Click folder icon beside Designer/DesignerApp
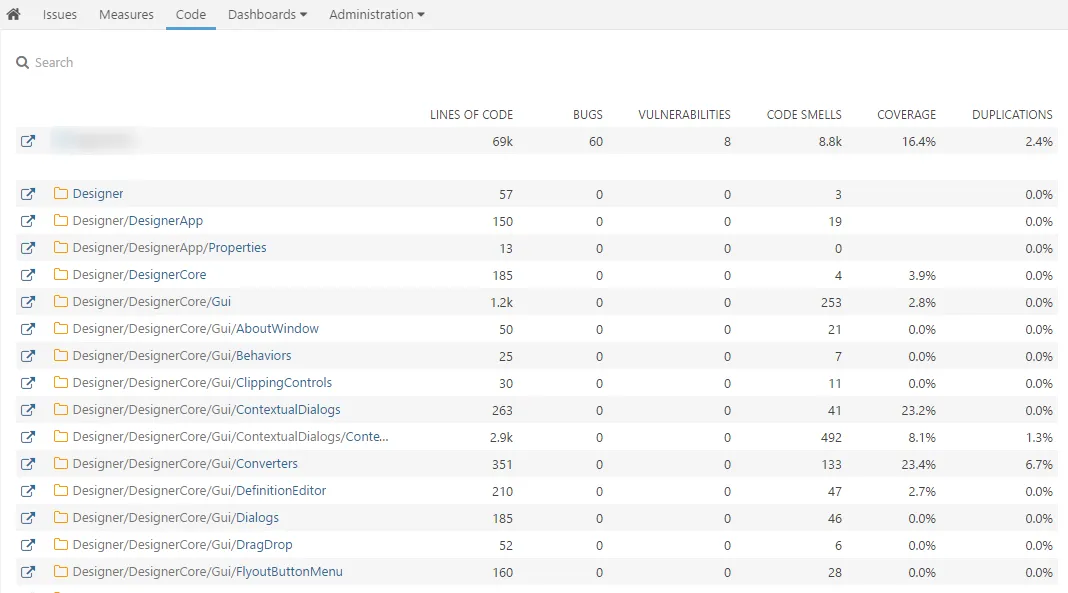 (x=61, y=220)
